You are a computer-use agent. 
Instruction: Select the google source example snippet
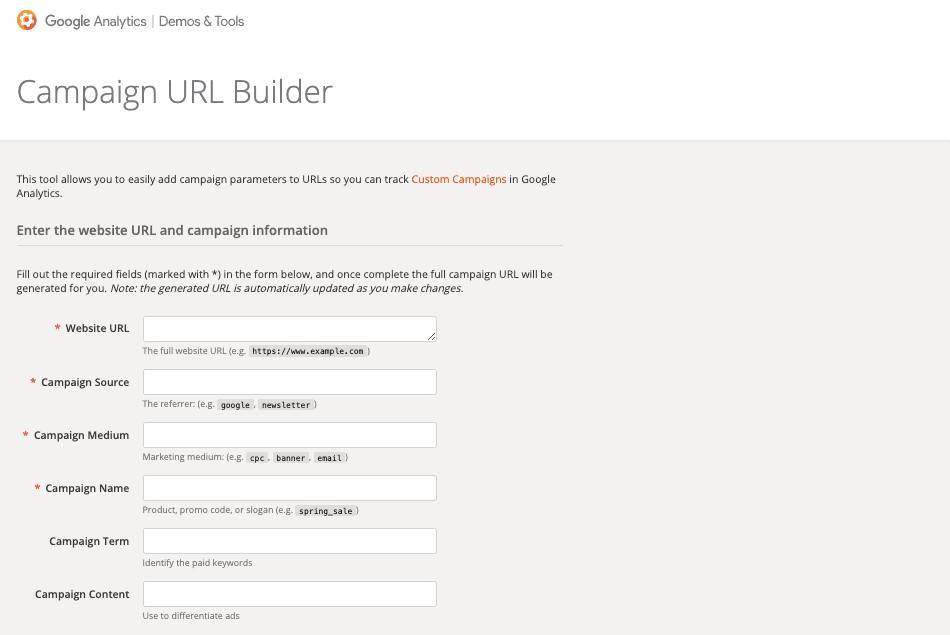235,404
